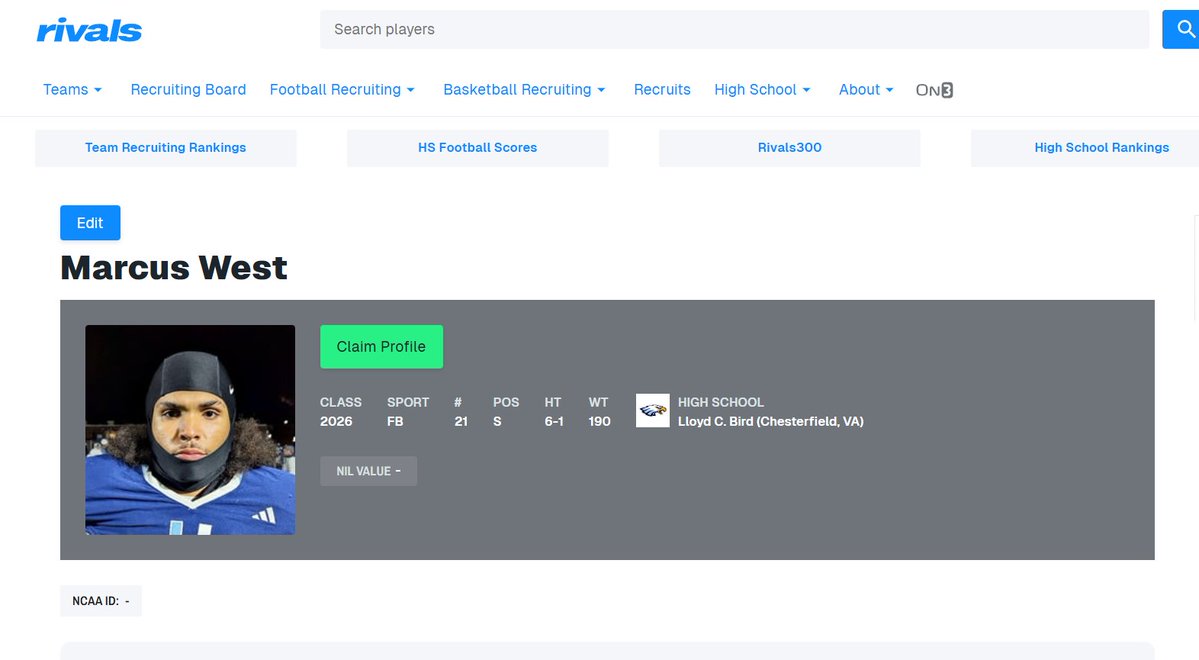Click the class year 2026
The height and width of the screenshot is (660, 1199).
[336, 421]
